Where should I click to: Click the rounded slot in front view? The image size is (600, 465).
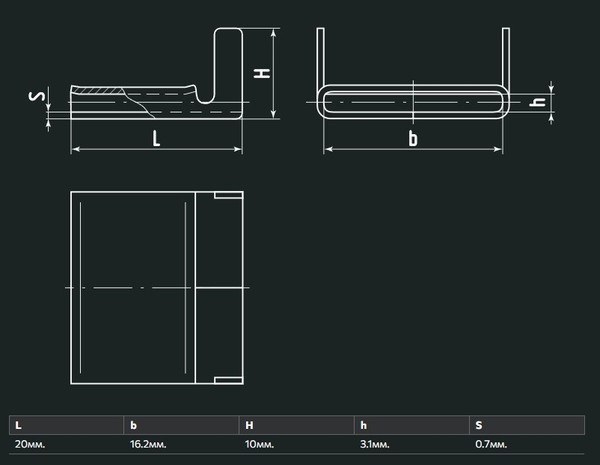coord(412,102)
